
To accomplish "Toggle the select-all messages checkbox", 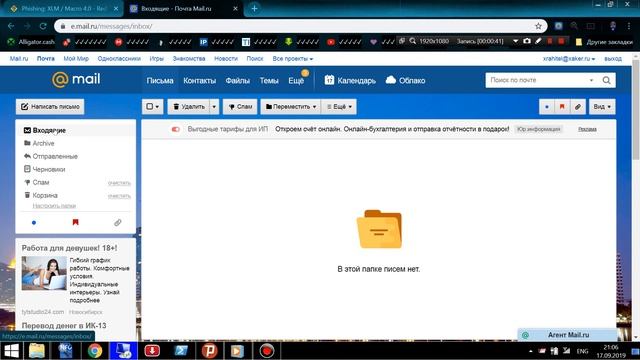I will pyautogui.click(x=149, y=107).
